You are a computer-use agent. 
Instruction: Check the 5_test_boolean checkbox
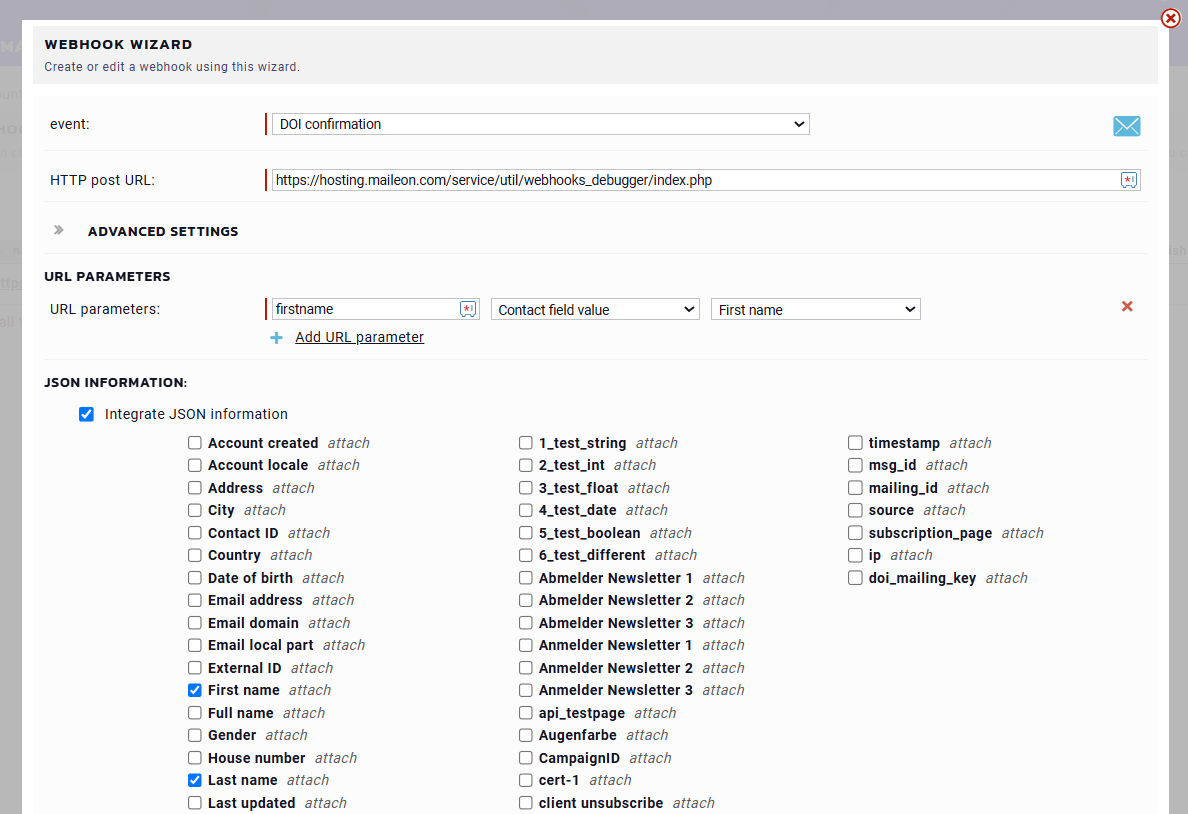(526, 533)
